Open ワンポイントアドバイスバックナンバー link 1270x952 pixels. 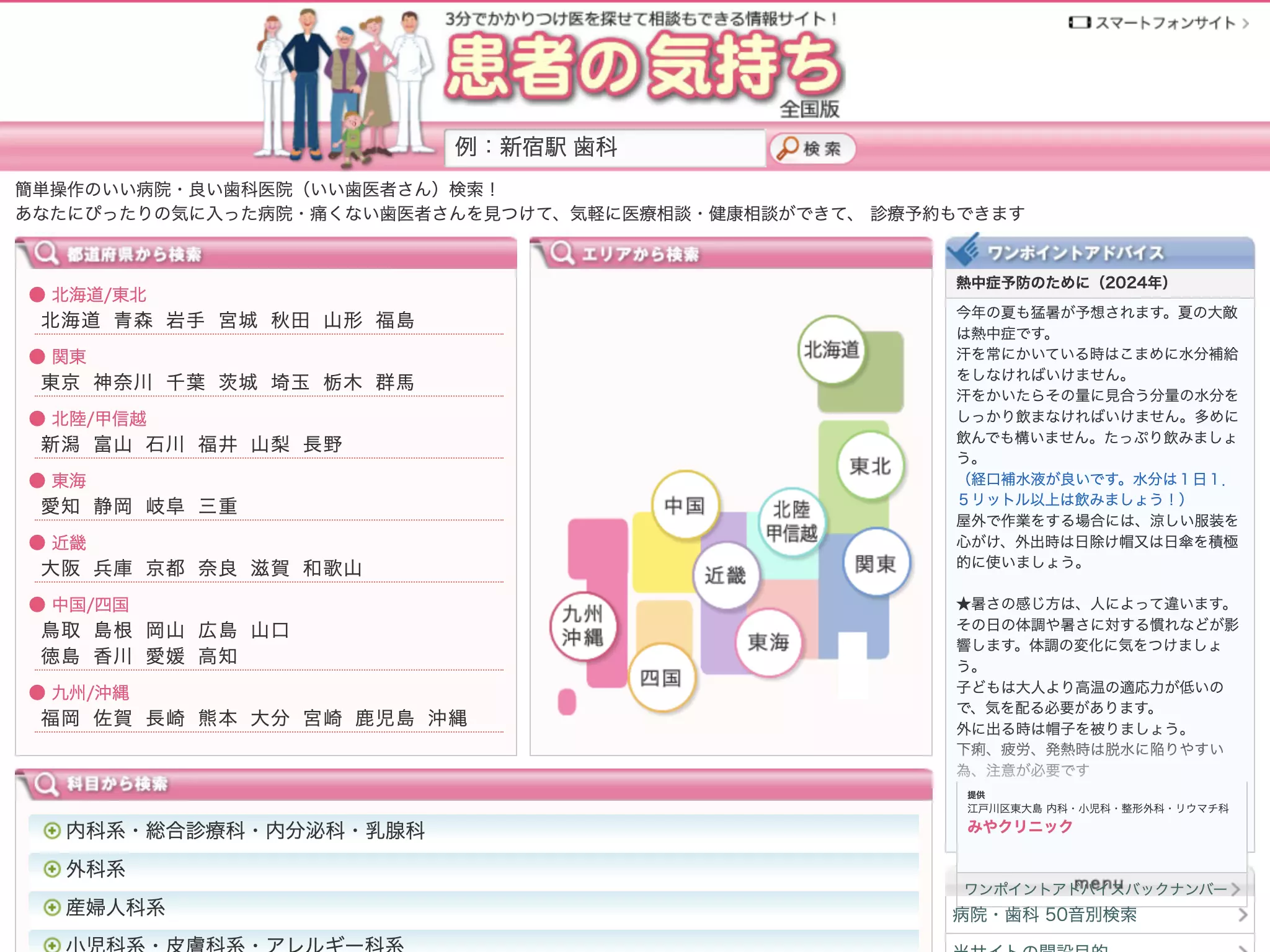[x=1102, y=889]
